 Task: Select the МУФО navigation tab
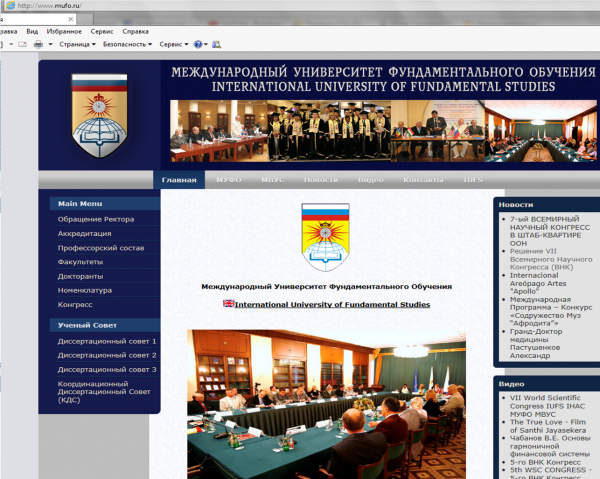click(x=229, y=180)
